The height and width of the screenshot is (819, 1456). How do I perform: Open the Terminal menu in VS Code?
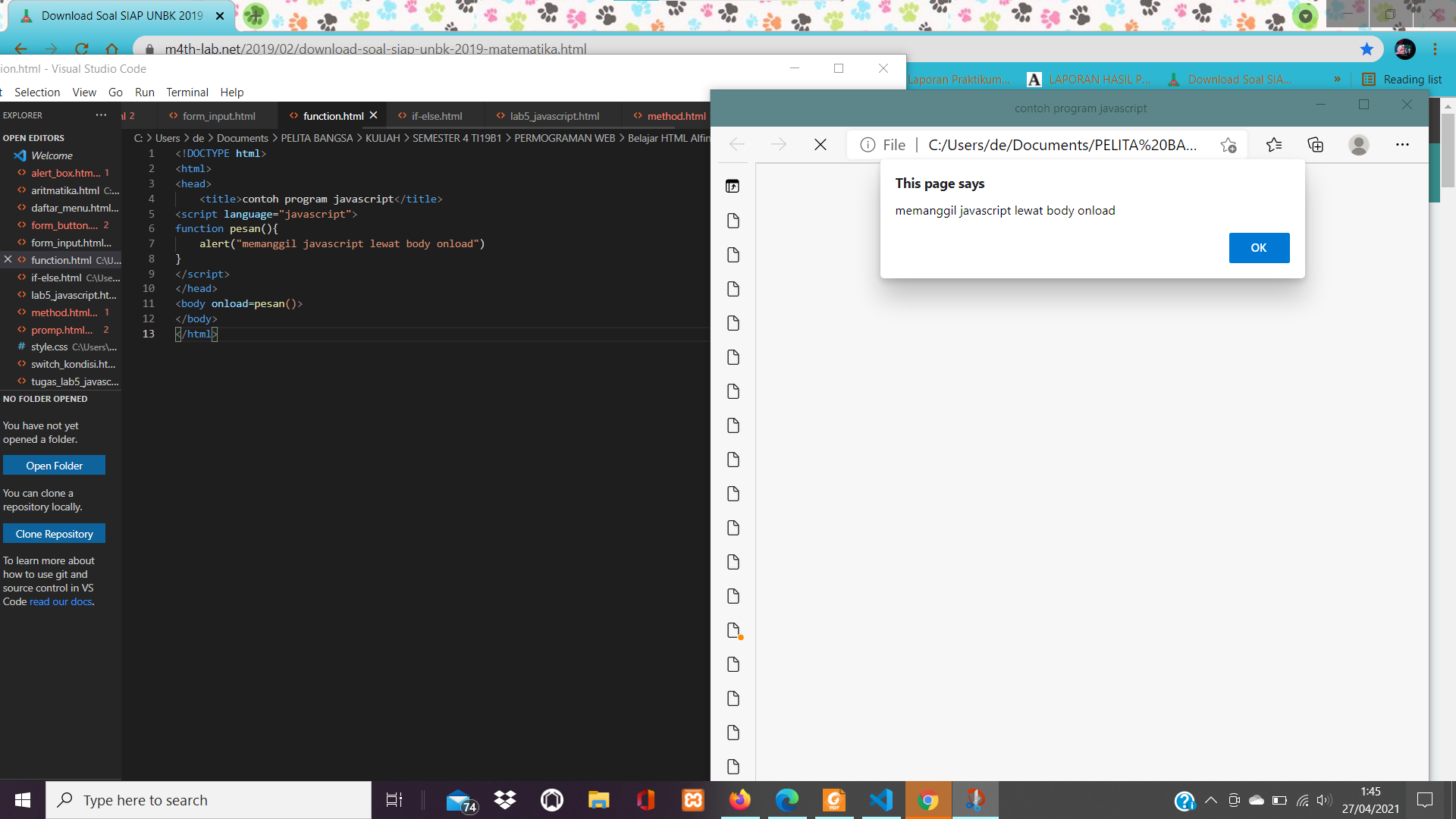click(187, 92)
